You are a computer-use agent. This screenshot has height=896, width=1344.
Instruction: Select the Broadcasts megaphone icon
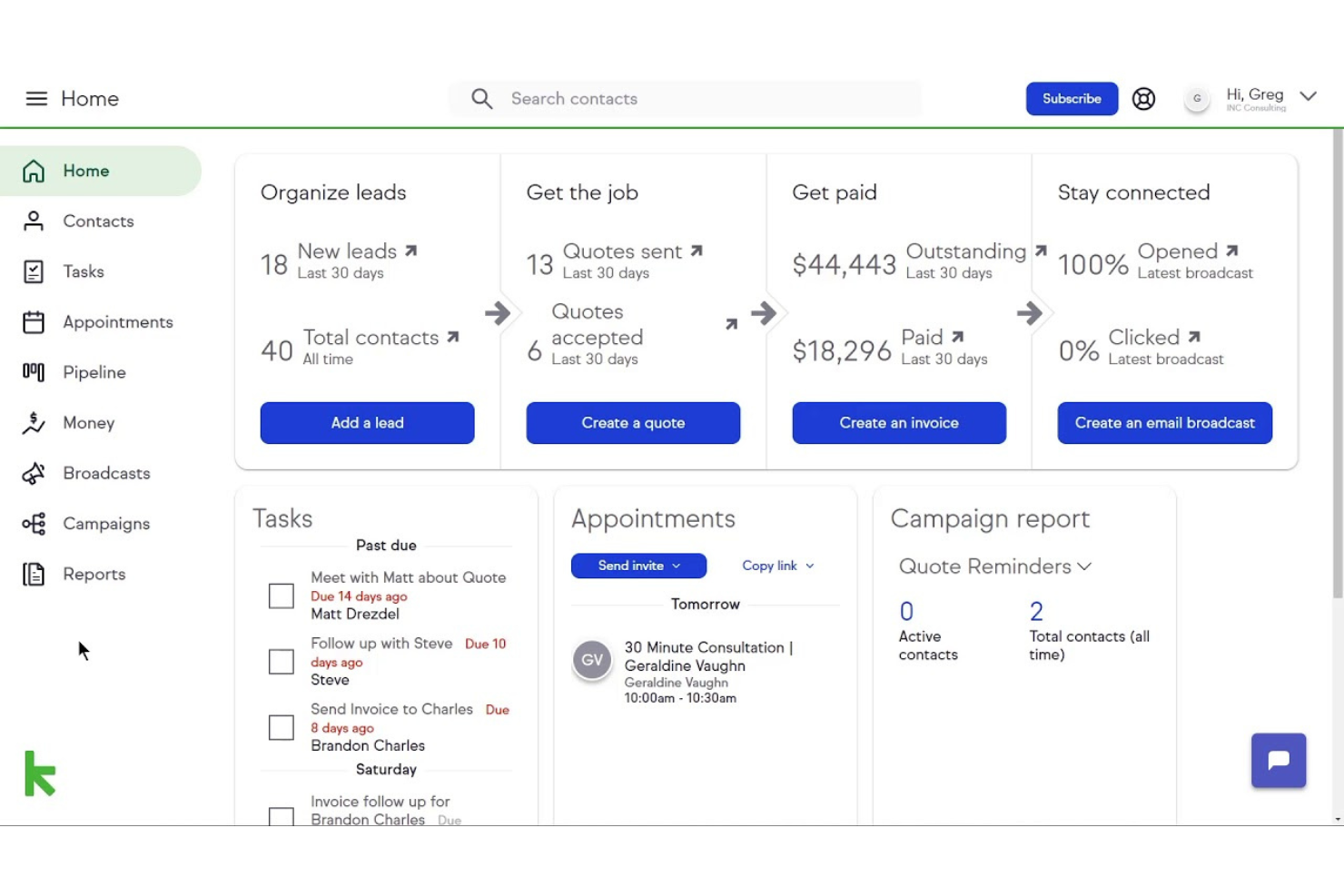tap(33, 473)
